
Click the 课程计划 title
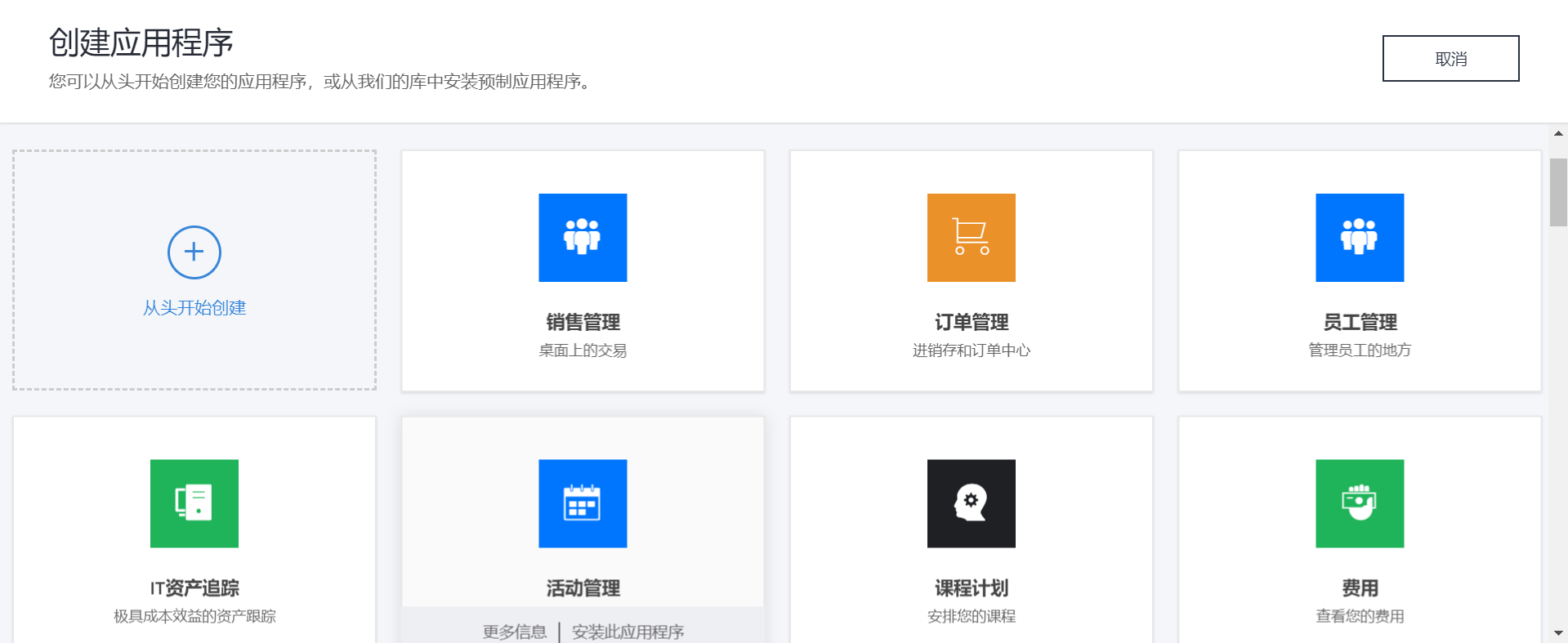point(972,588)
